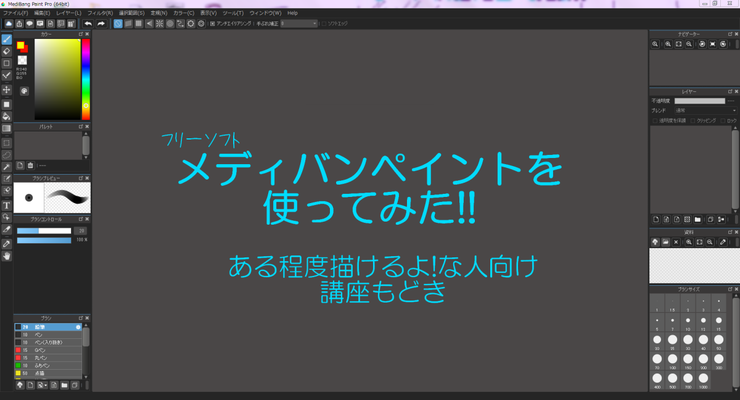Select the Magic Wand tool
The width and height of the screenshot is (740, 400).
coord(7,167)
